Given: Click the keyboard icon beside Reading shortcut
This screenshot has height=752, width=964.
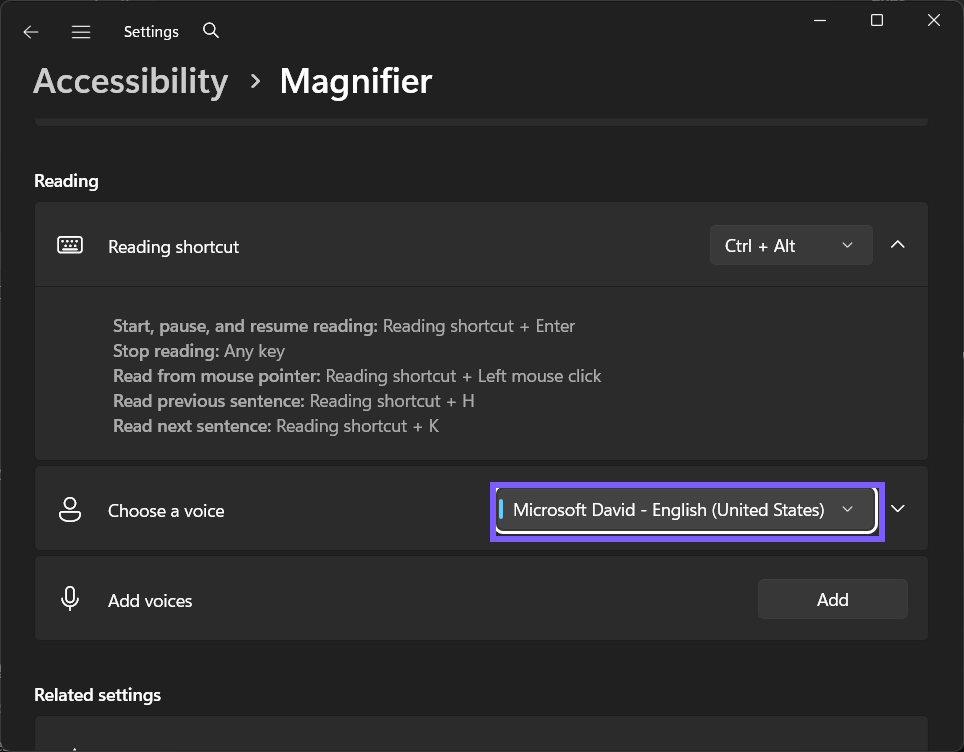Looking at the screenshot, I should point(70,245).
